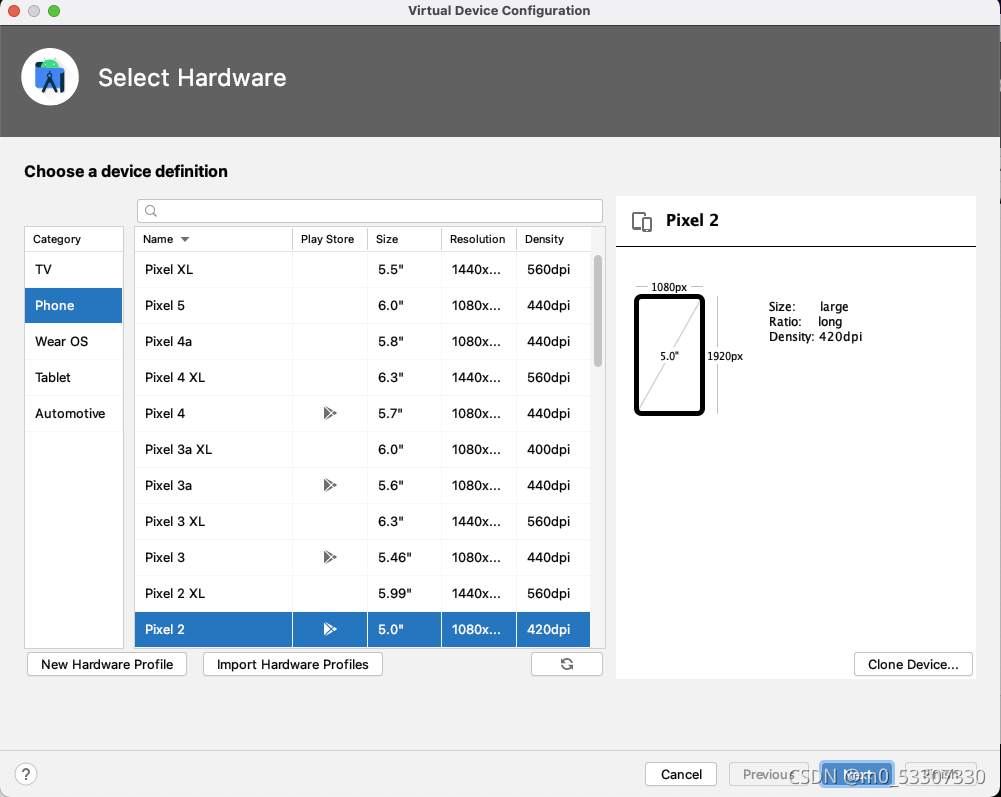Viewport: 1001px width, 797px height.
Task: Select the Pixel 3a XL device
Action: (x=363, y=450)
